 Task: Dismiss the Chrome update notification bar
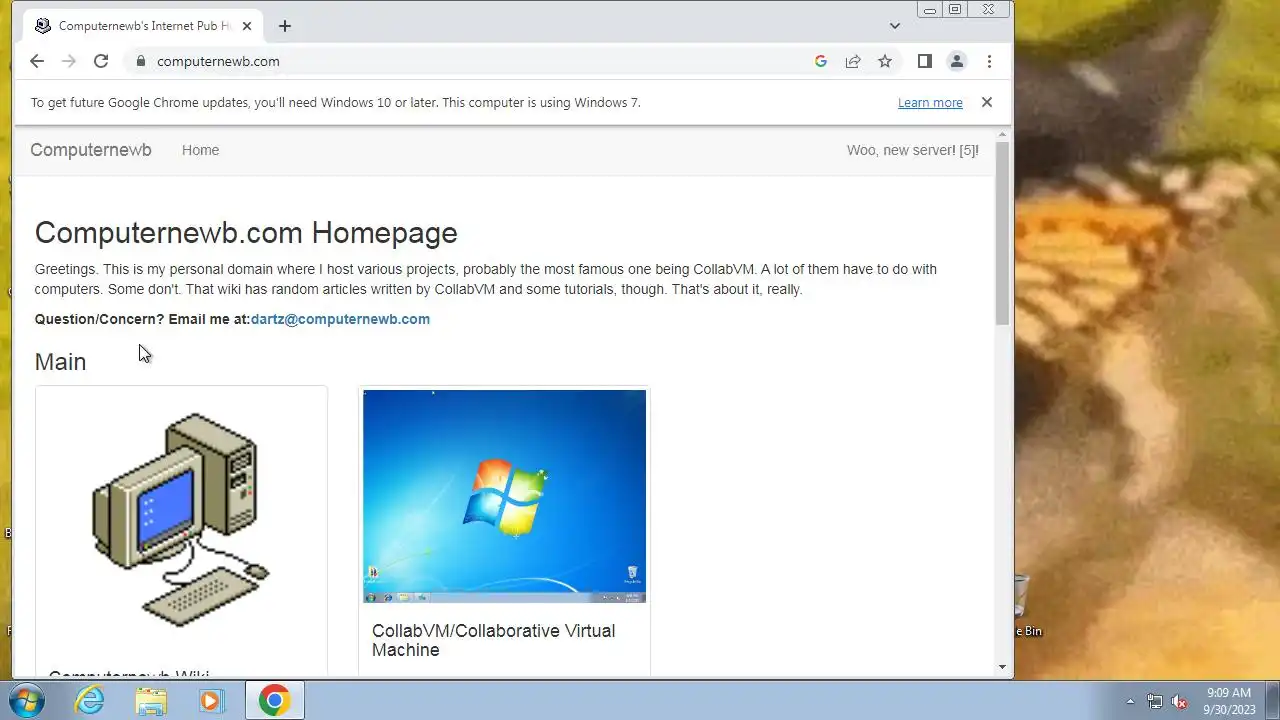pyautogui.click(x=987, y=102)
